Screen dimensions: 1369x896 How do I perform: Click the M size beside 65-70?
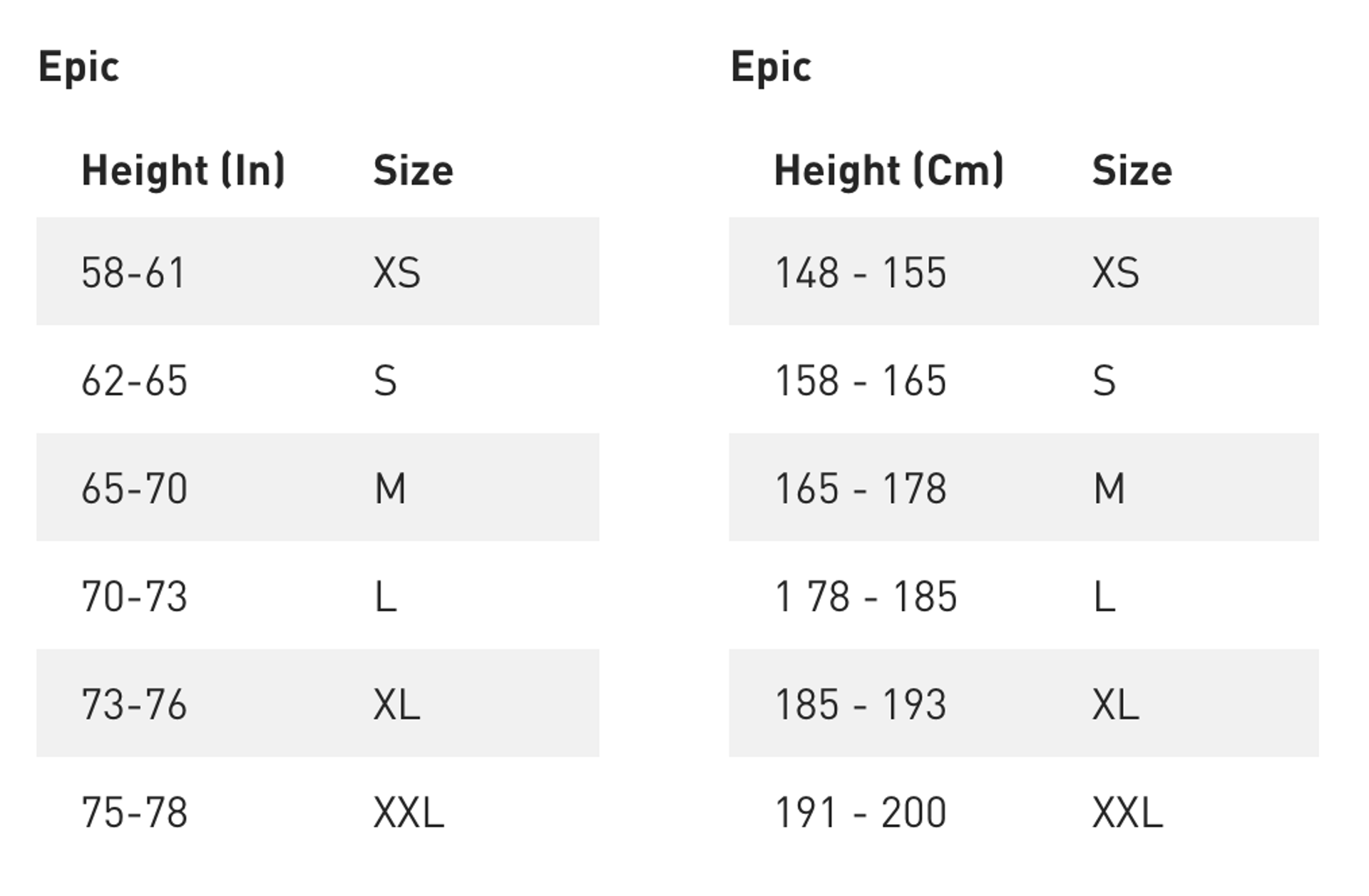coord(390,488)
